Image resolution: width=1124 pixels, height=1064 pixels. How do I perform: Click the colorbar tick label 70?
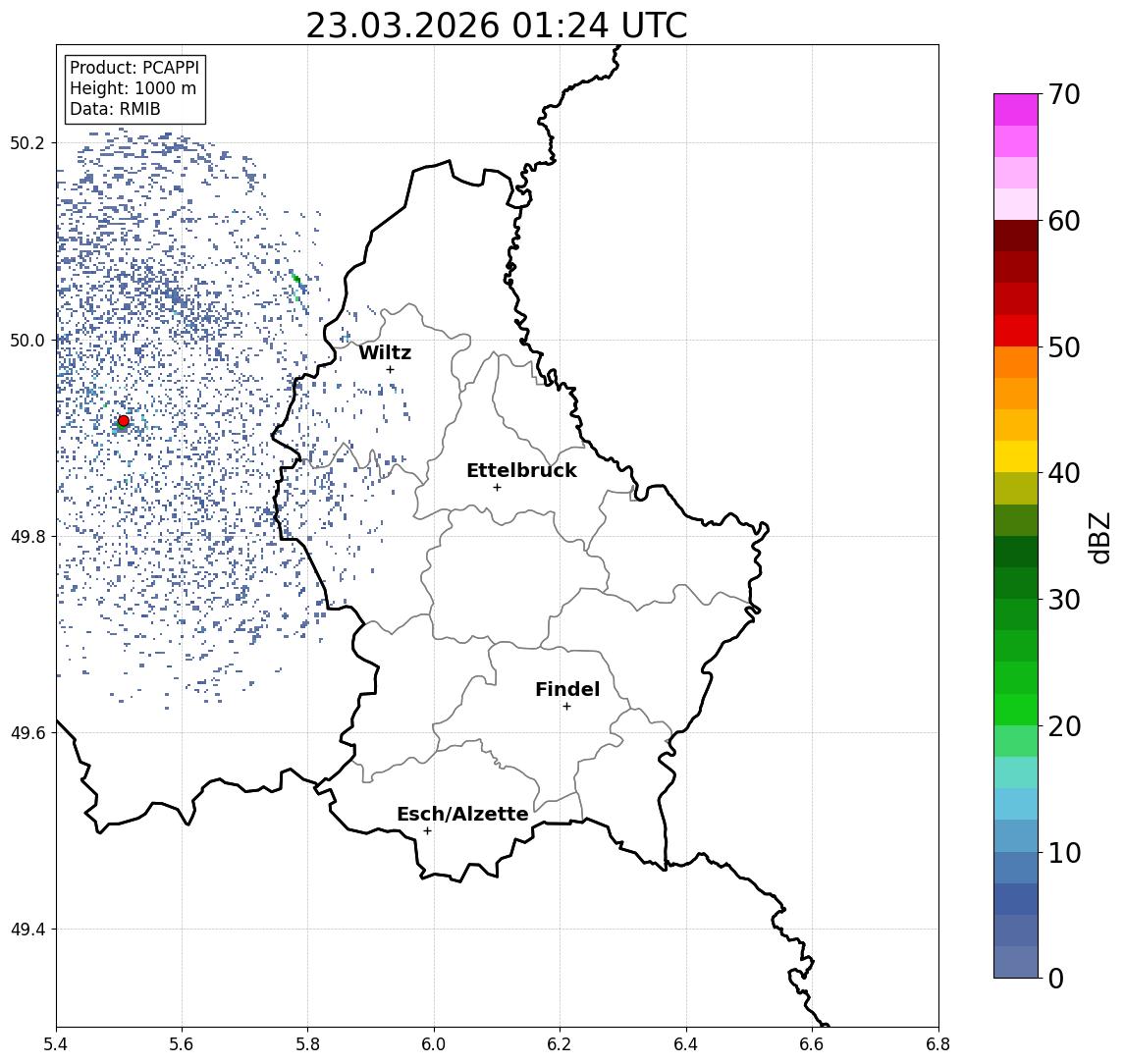click(x=1064, y=94)
